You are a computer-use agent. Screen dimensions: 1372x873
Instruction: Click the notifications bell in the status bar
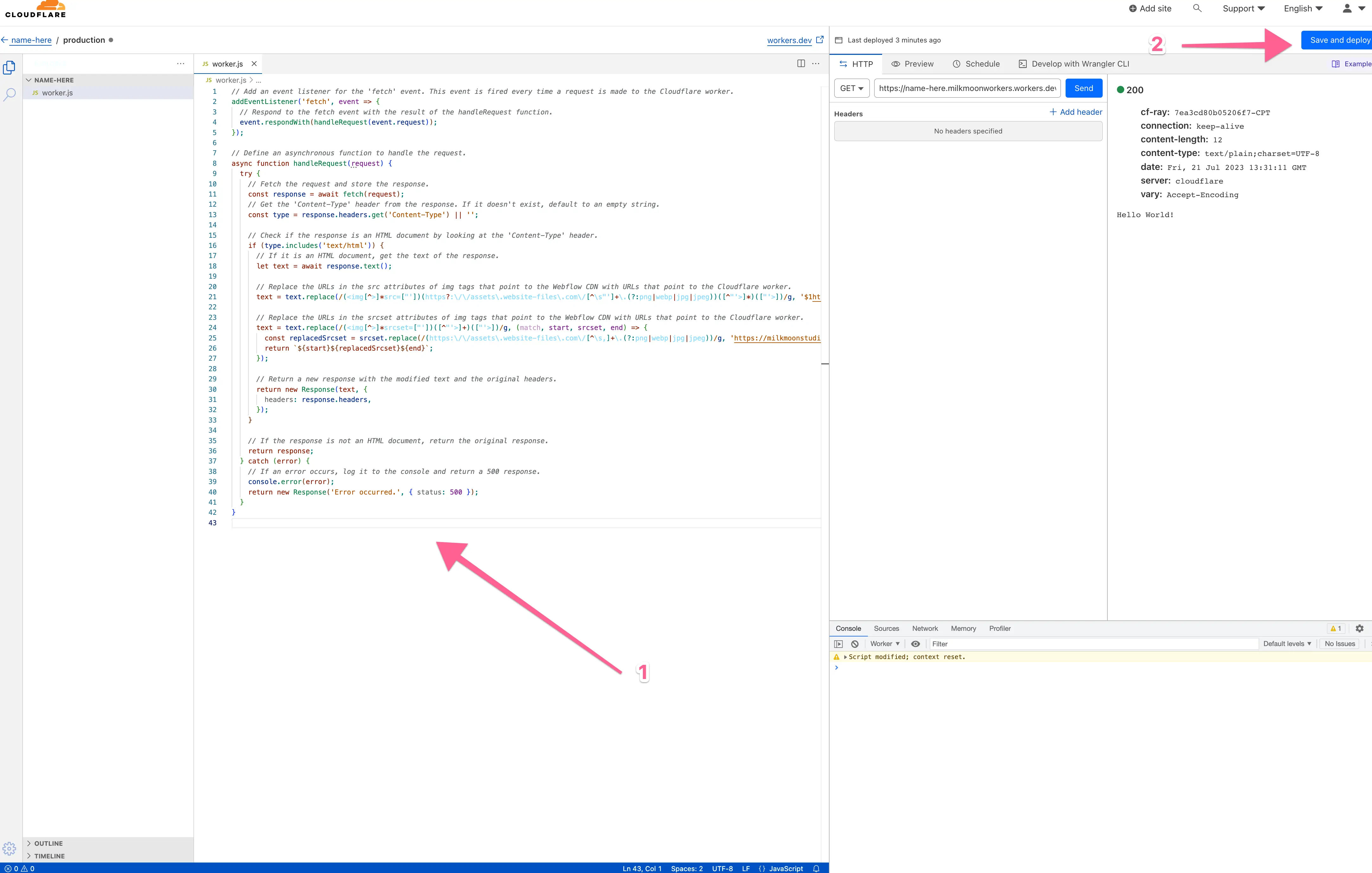coord(816,869)
